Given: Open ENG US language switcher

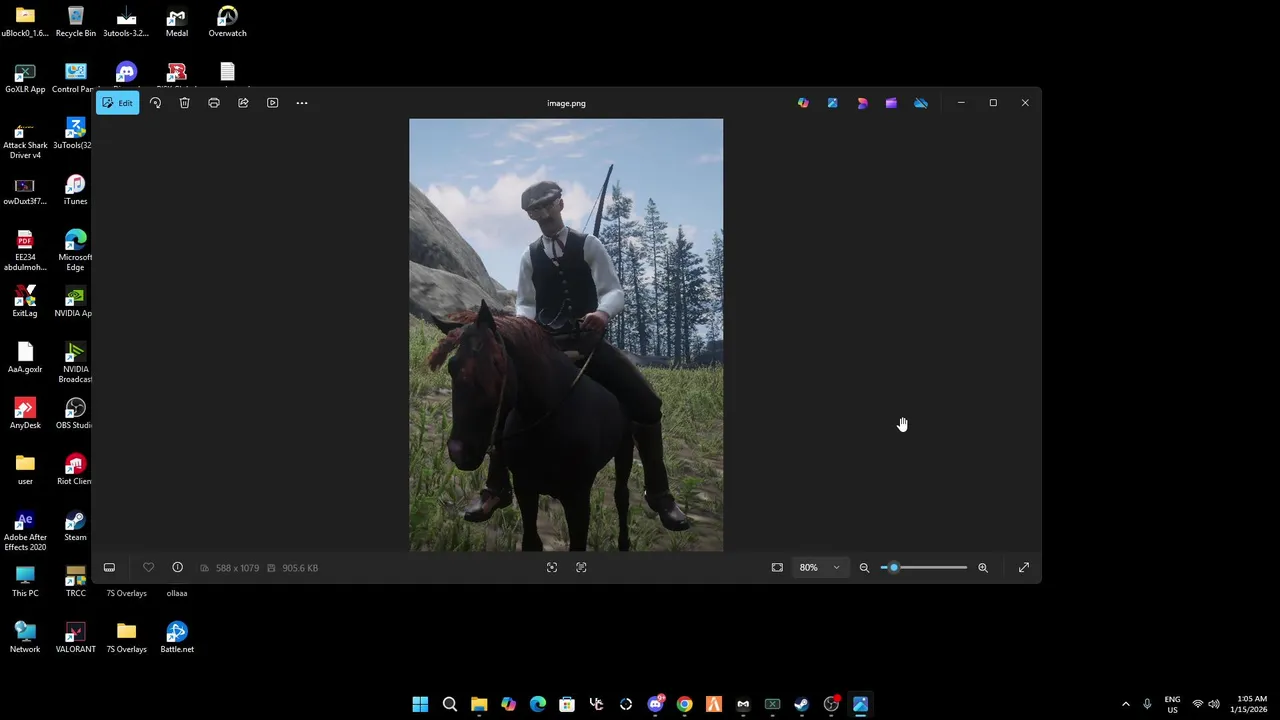Looking at the screenshot, I should coord(1172,704).
